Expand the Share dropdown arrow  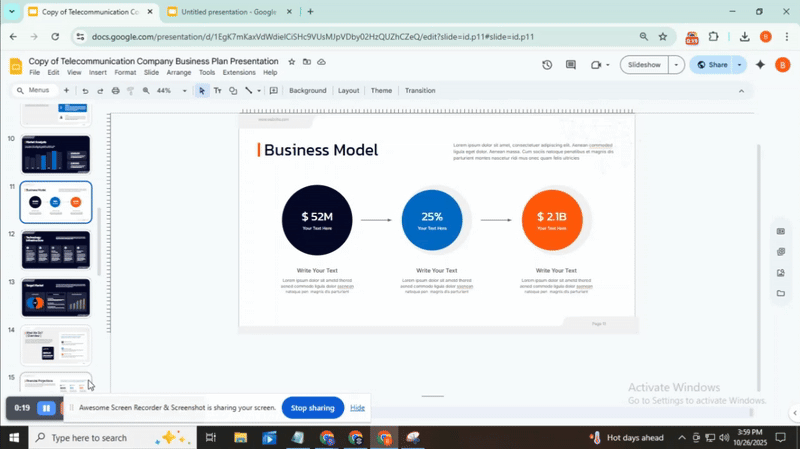[740, 65]
